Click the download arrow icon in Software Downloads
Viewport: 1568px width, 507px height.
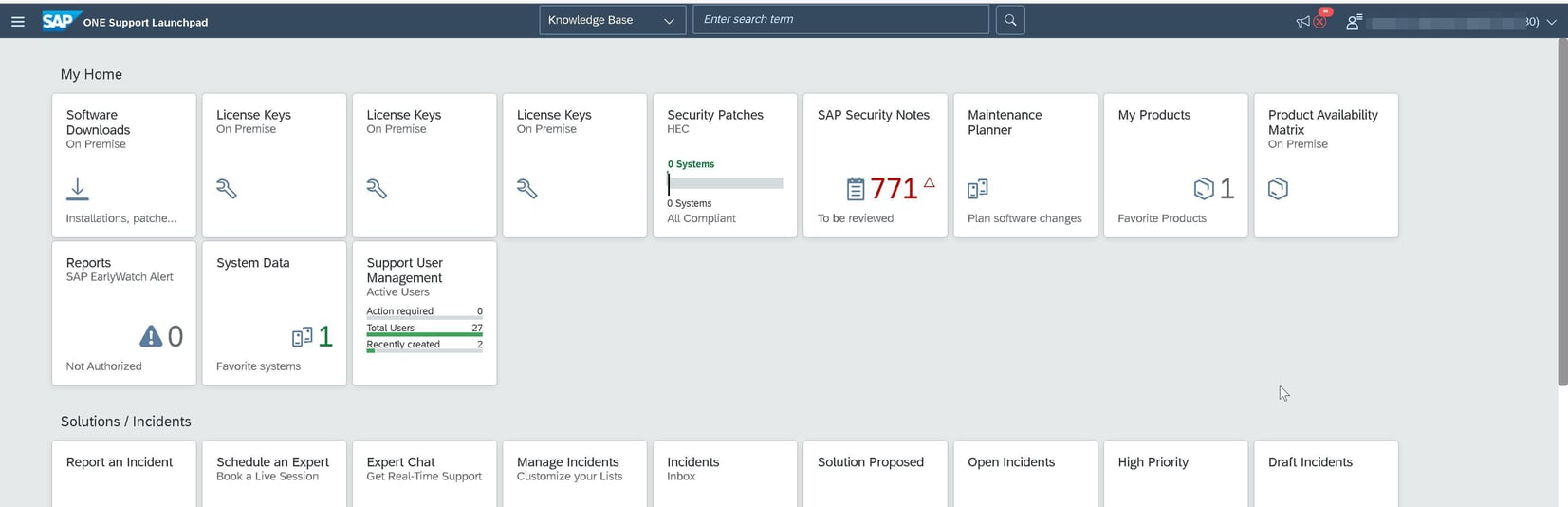coord(78,189)
